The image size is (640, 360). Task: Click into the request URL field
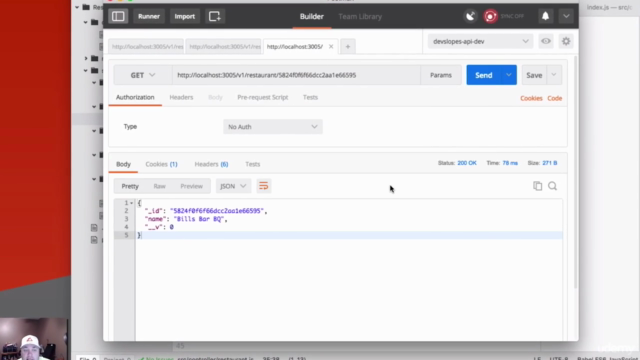click(296, 75)
